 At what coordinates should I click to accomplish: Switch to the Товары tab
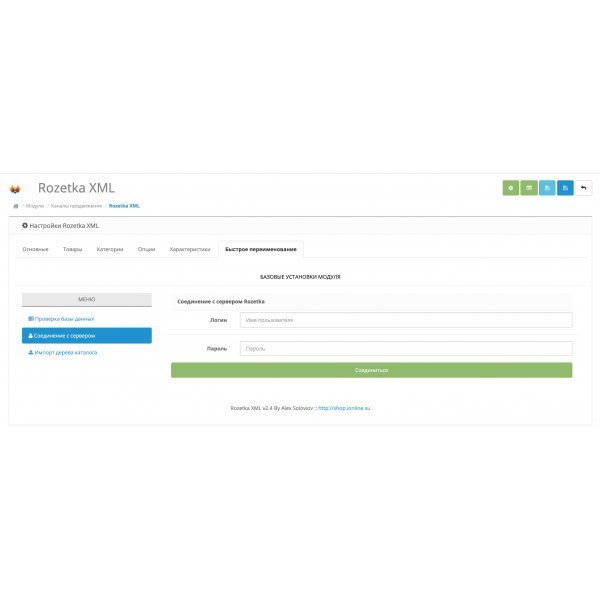point(72,249)
